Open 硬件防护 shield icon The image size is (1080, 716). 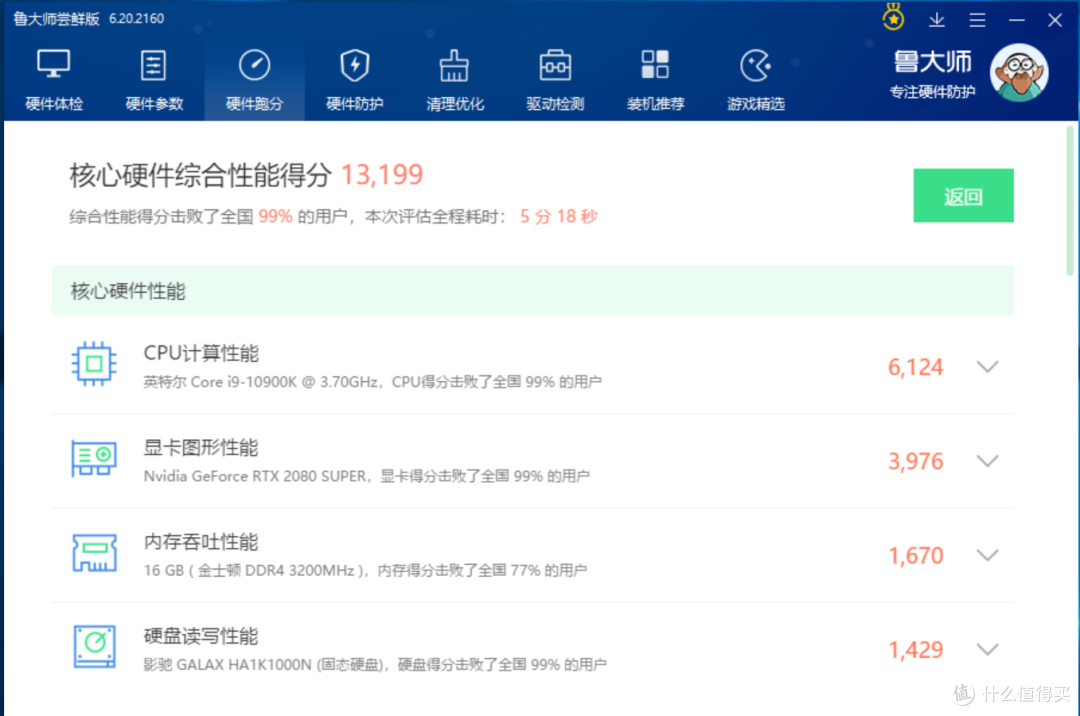tap(355, 65)
